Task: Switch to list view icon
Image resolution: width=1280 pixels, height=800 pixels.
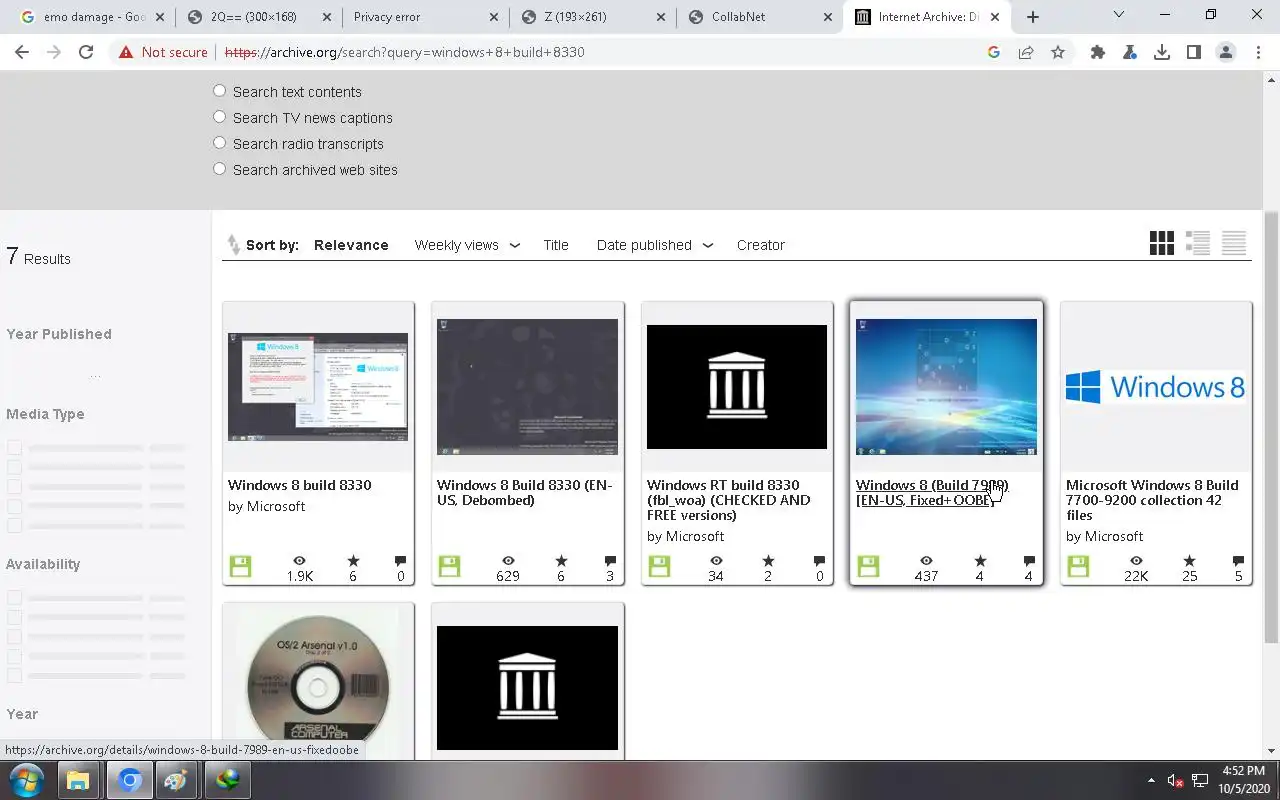Action: [1198, 243]
